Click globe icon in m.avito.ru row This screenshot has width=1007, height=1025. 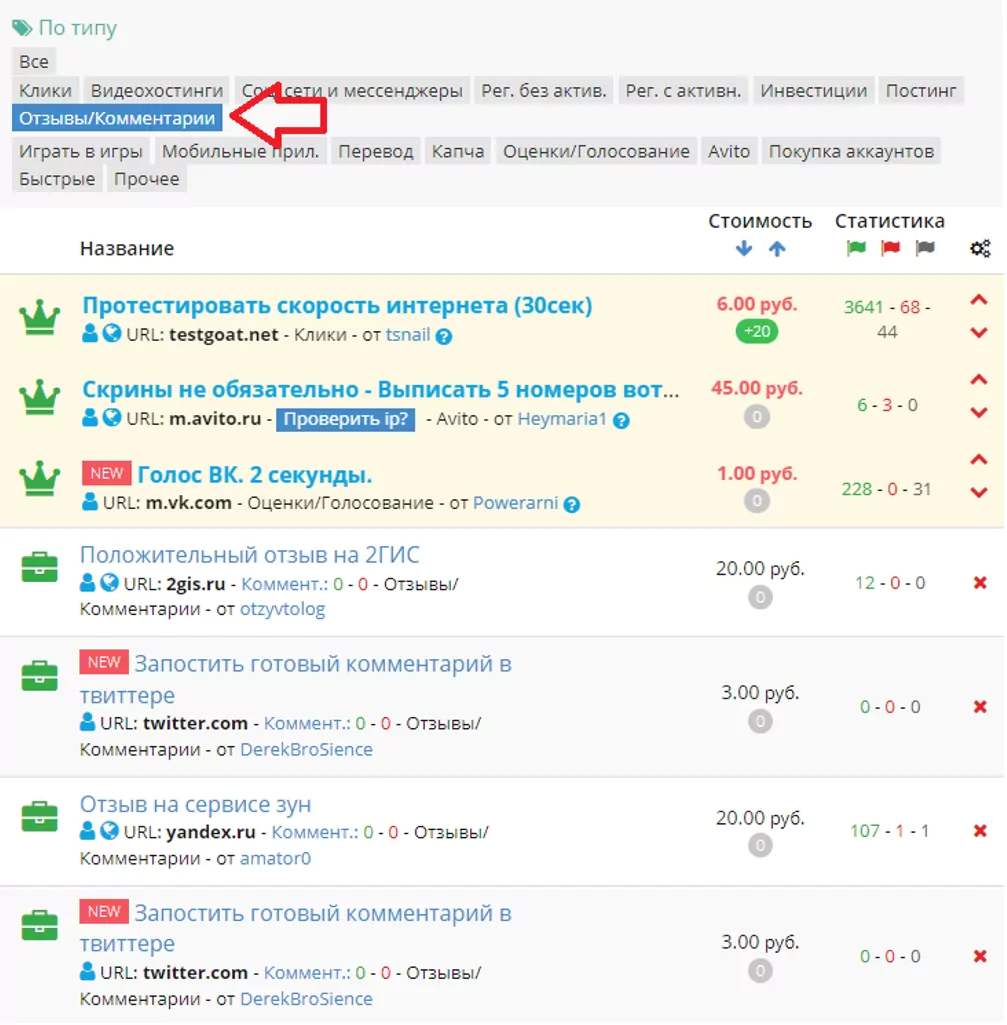click(112, 417)
